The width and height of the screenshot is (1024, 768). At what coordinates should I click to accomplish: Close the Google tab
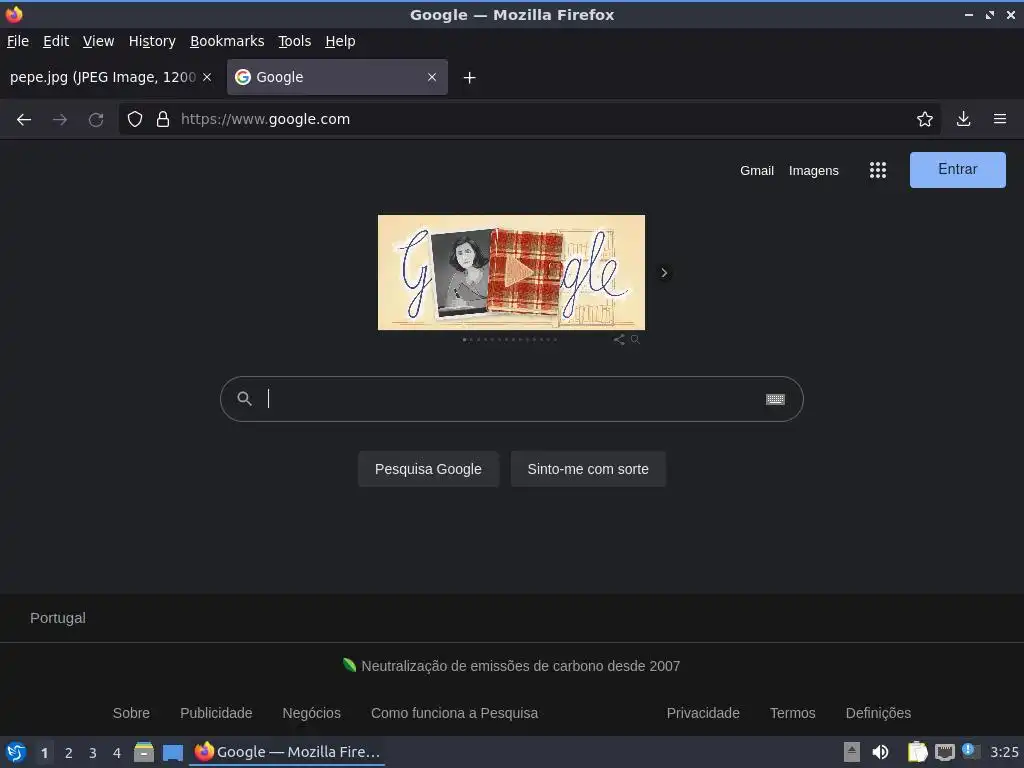tap(432, 77)
